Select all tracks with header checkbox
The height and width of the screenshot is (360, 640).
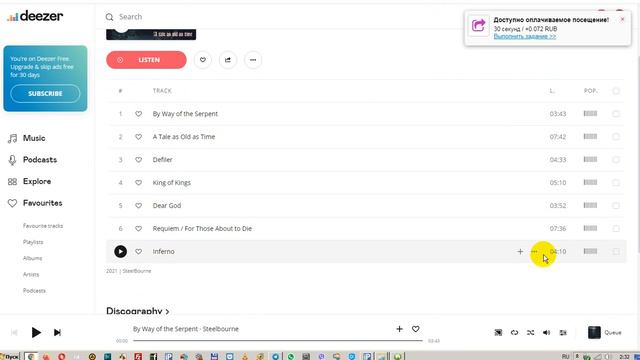[x=616, y=91]
